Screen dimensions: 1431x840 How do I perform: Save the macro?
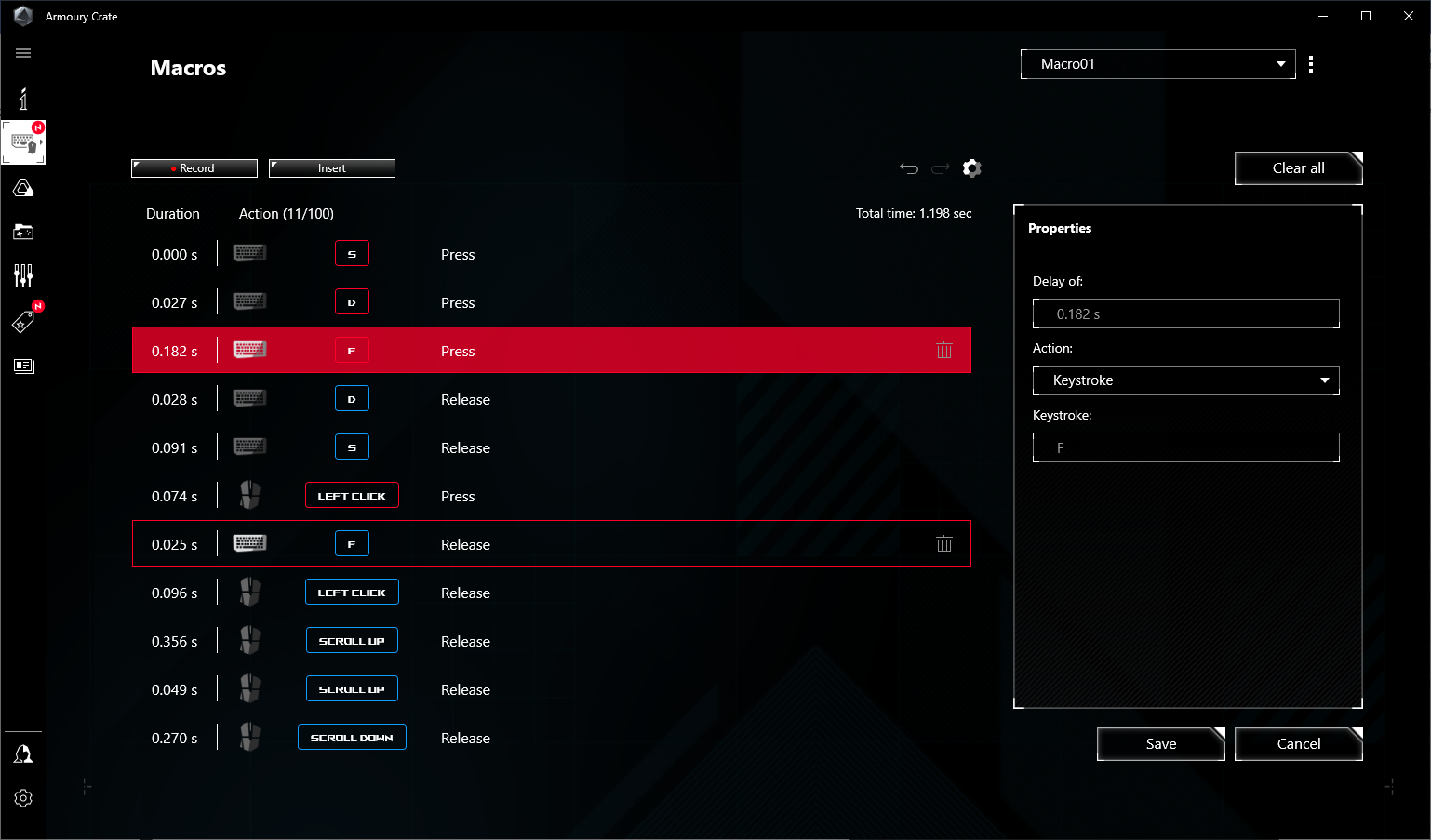click(1161, 744)
